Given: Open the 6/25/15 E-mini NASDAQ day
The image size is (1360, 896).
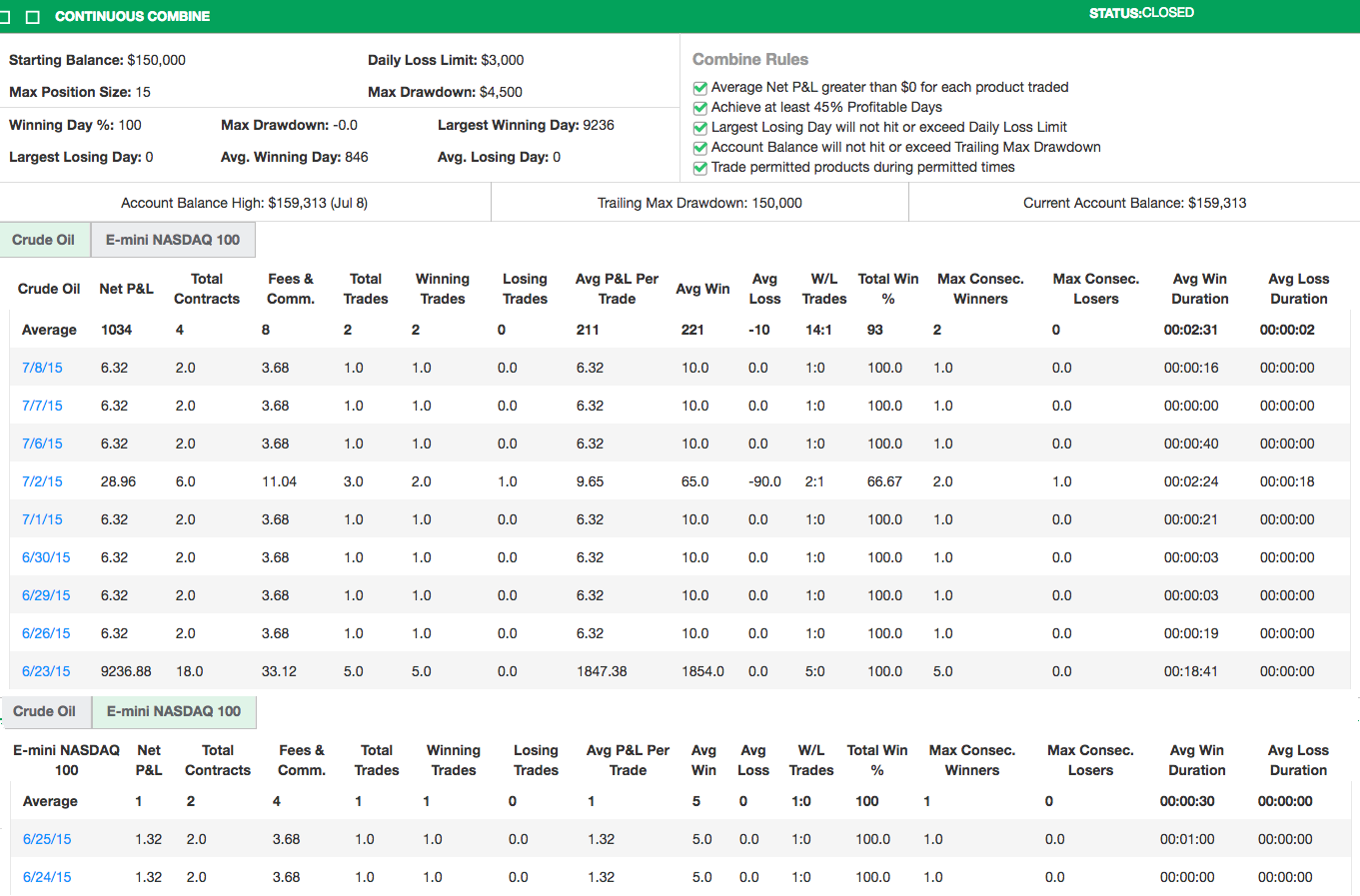Looking at the screenshot, I should click(47, 839).
